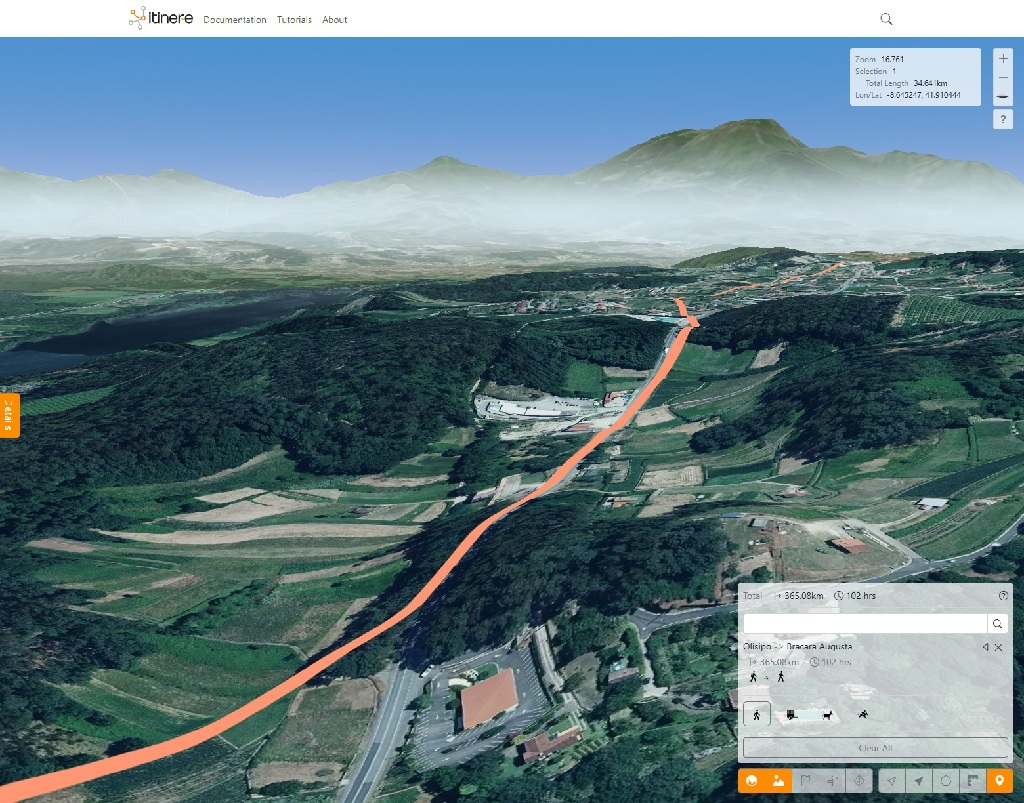This screenshot has width=1024, height=803.
Task: Click the route search input field
Action: pos(864,624)
